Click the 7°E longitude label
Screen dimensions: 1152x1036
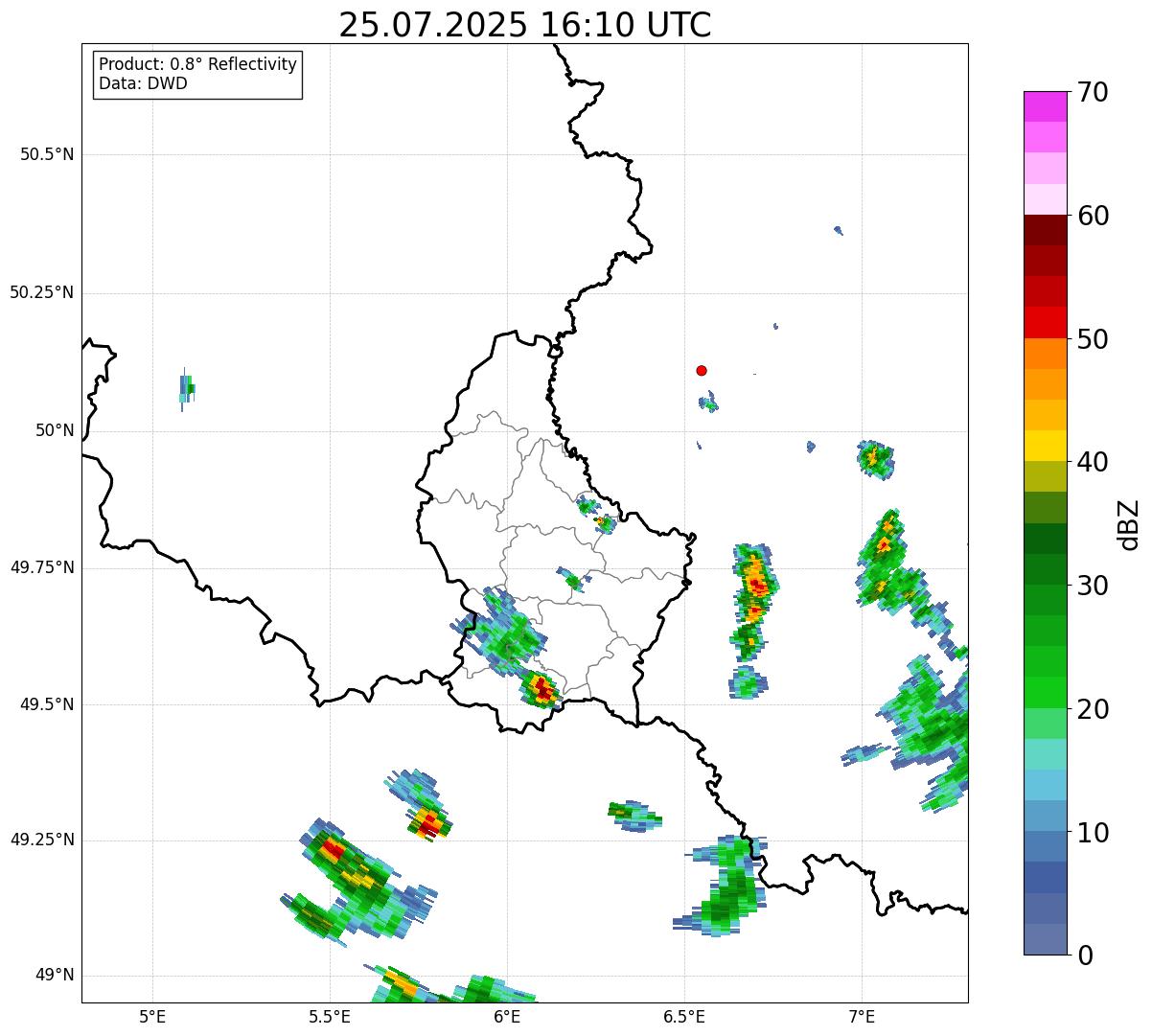863,1016
